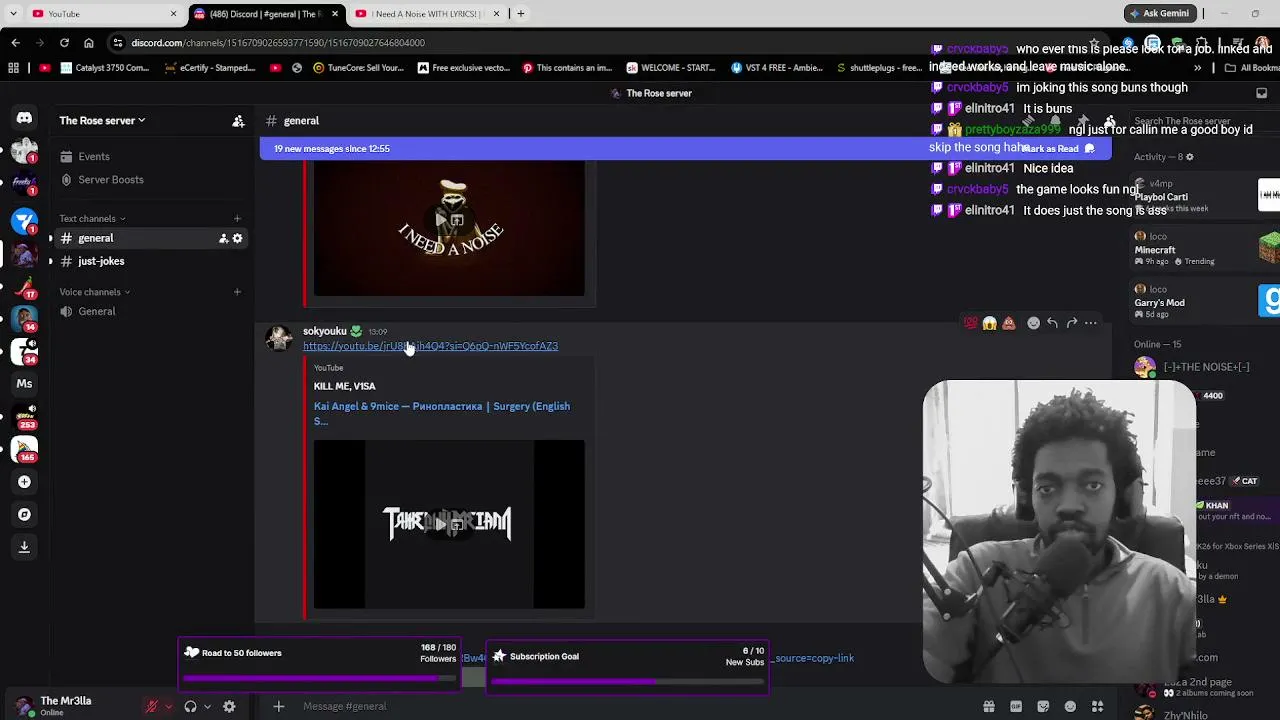Click Ask Gemini button

[1160, 14]
